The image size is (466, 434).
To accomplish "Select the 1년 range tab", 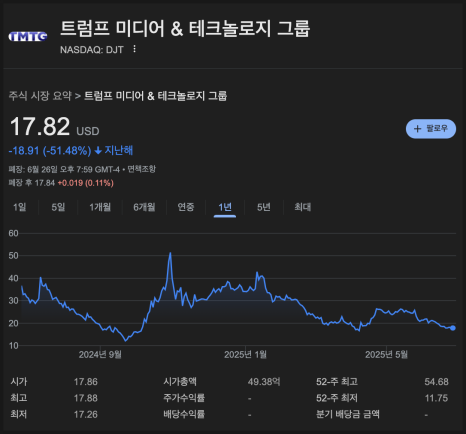I will pyautogui.click(x=225, y=207).
